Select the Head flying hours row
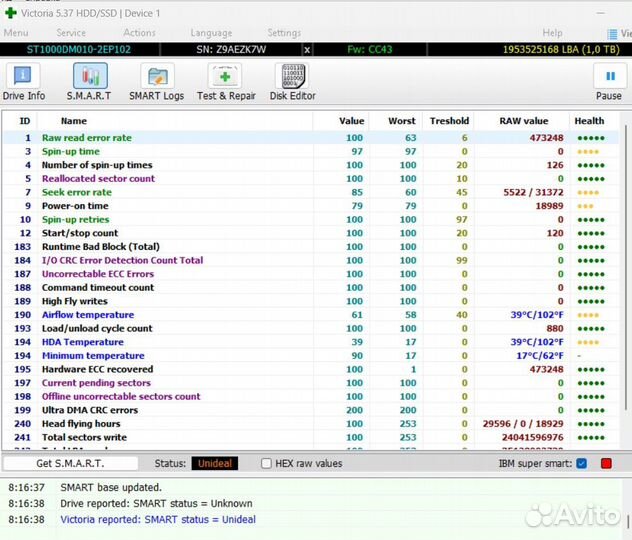632x540 pixels. tap(310, 424)
